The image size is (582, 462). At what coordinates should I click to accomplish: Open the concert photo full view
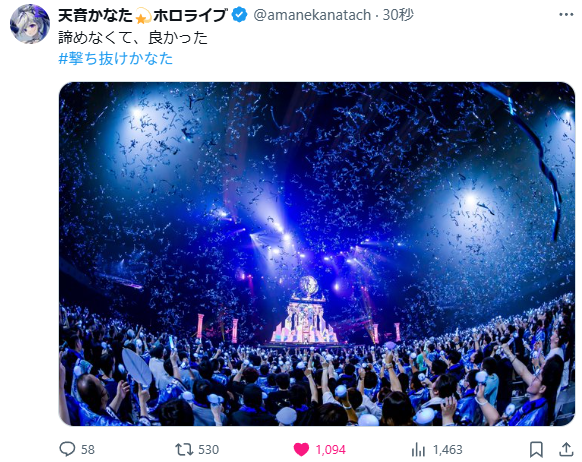317,254
